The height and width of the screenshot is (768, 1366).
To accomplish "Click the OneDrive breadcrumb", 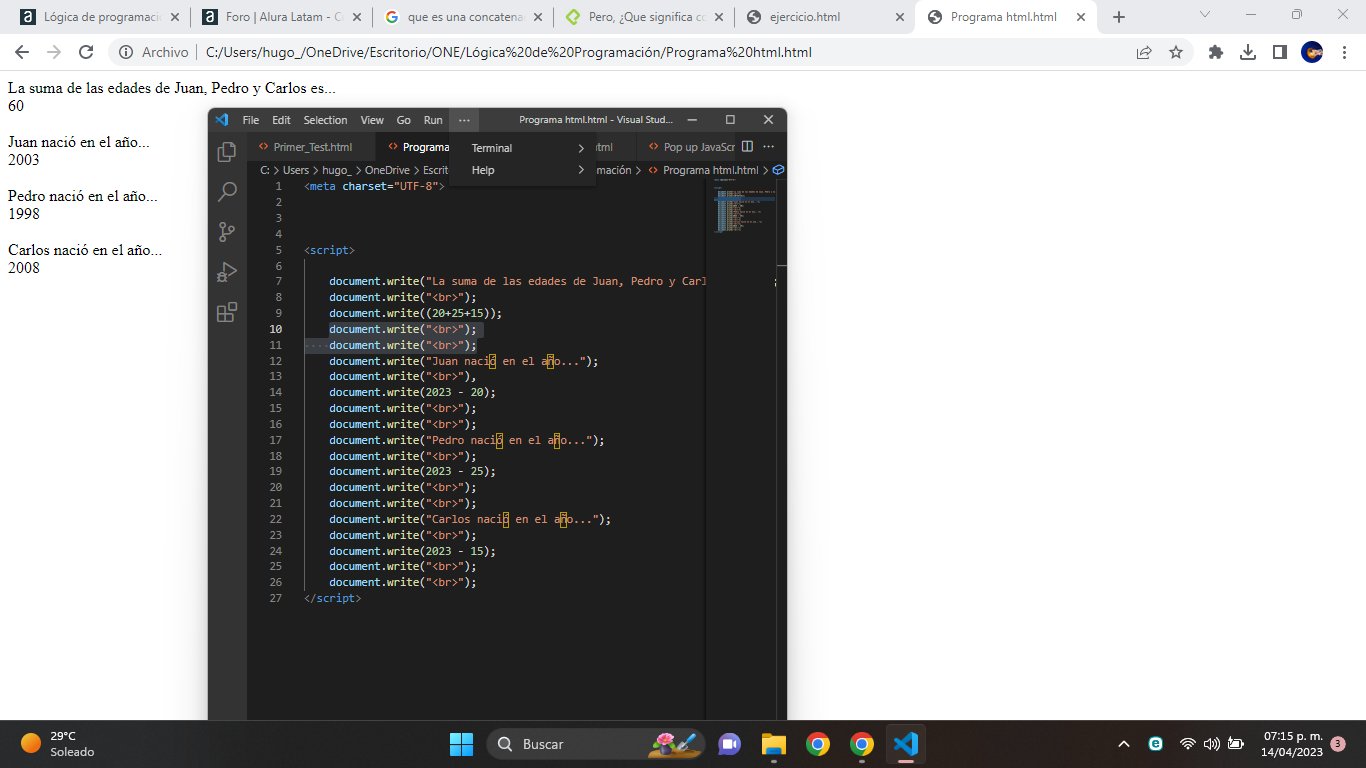I will tap(387, 170).
